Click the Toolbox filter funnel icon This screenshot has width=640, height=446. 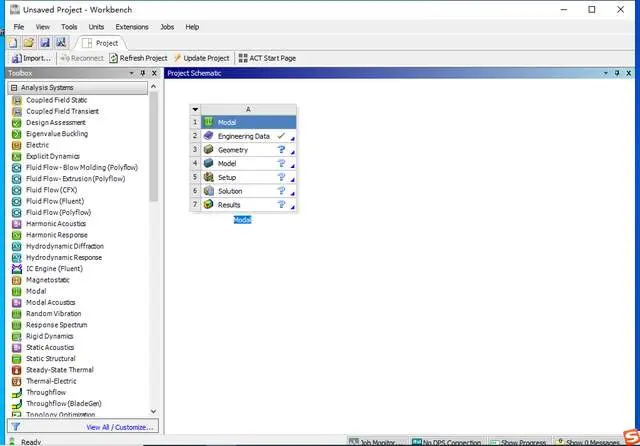click(16, 427)
